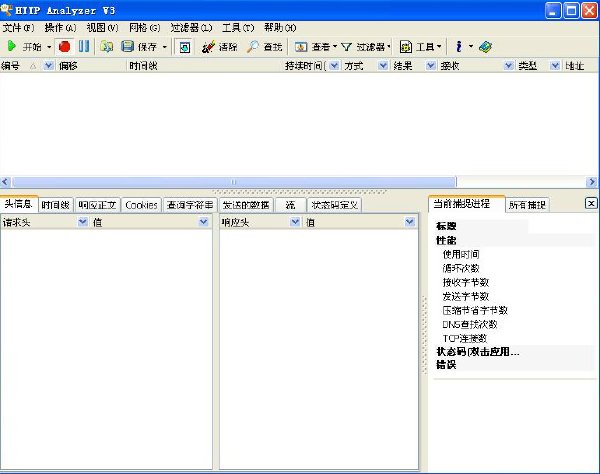Image resolution: width=600 pixels, height=474 pixels.
Task: Open the 网格(G) menu
Action: point(144,28)
